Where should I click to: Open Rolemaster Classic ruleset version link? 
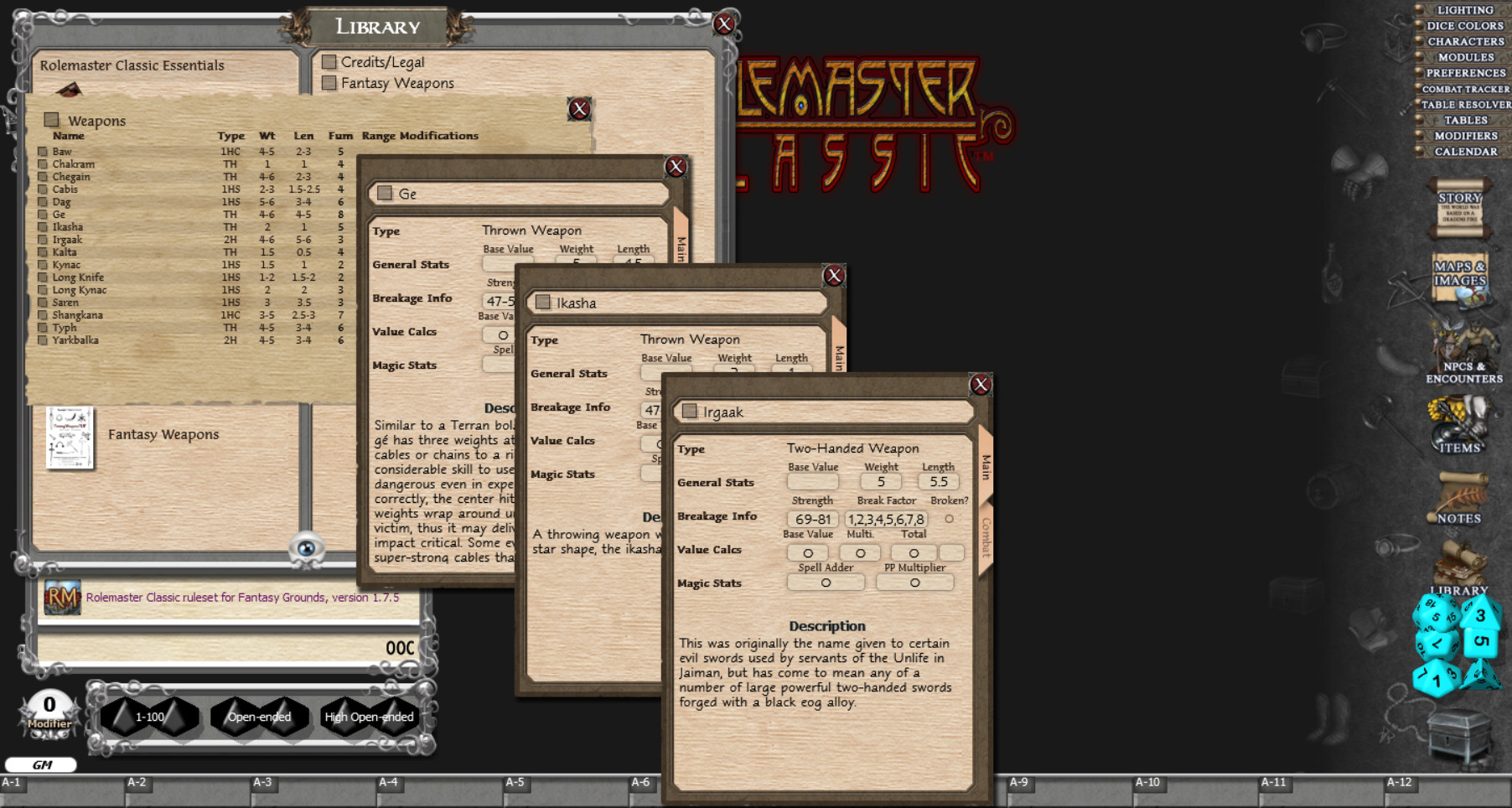pyautogui.click(x=242, y=598)
